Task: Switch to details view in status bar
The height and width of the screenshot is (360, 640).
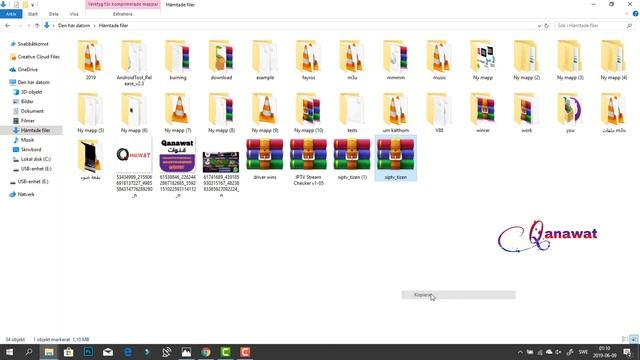Action: coord(624,339)
